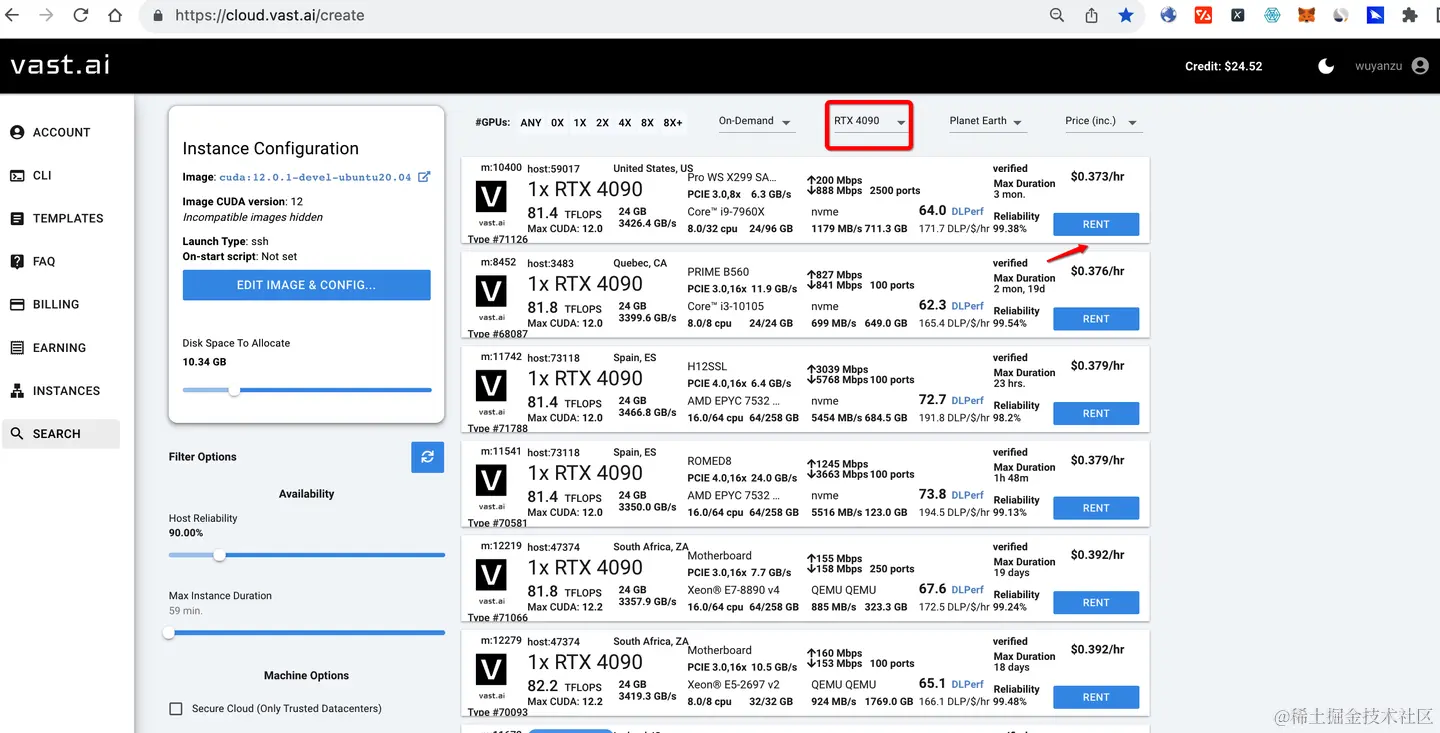The height and width of the screenshot is (733, 1440).
Task: Open CLI in the sidebar
Action: [61, 175]
